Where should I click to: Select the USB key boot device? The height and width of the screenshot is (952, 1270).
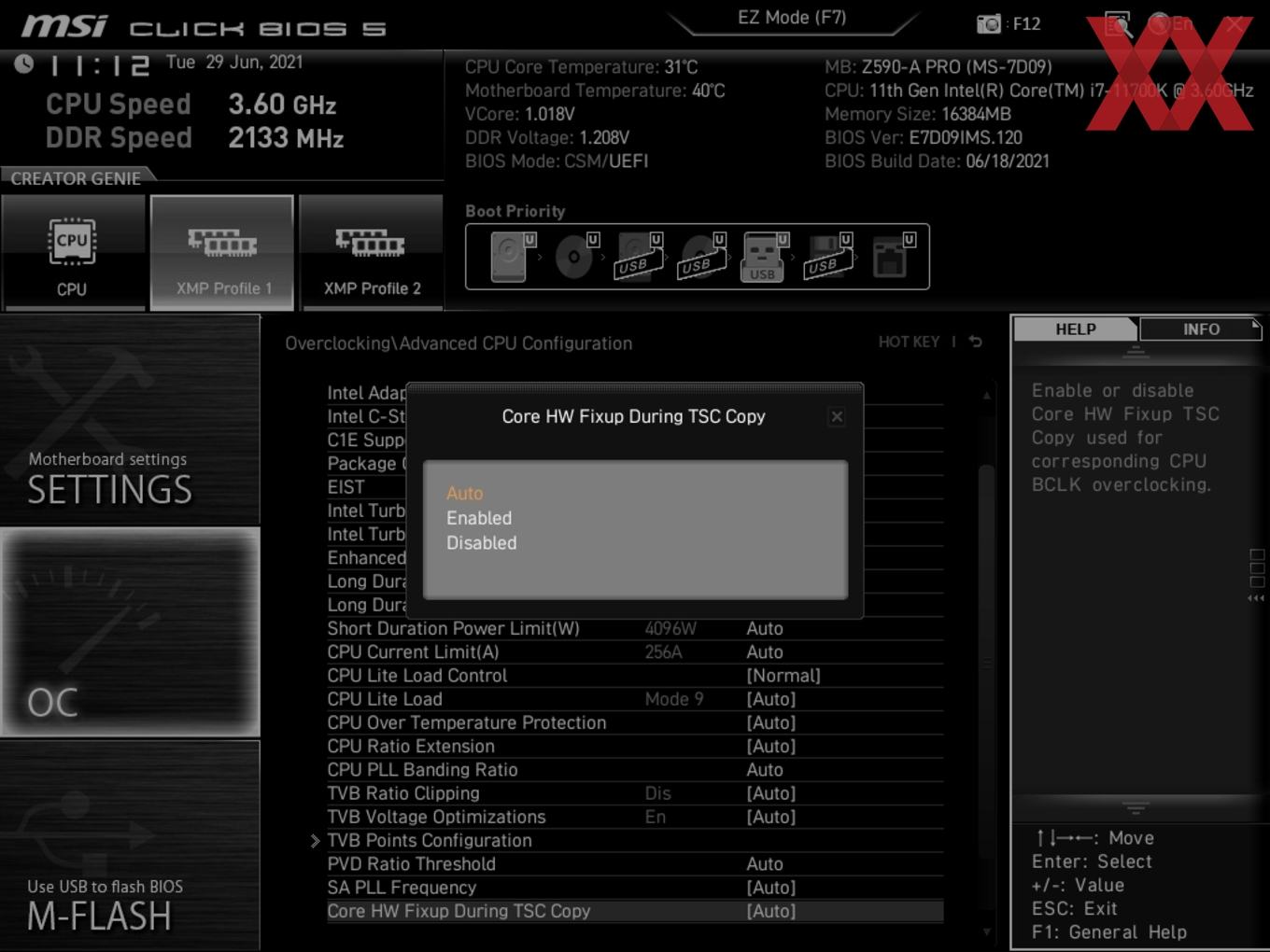764,257
